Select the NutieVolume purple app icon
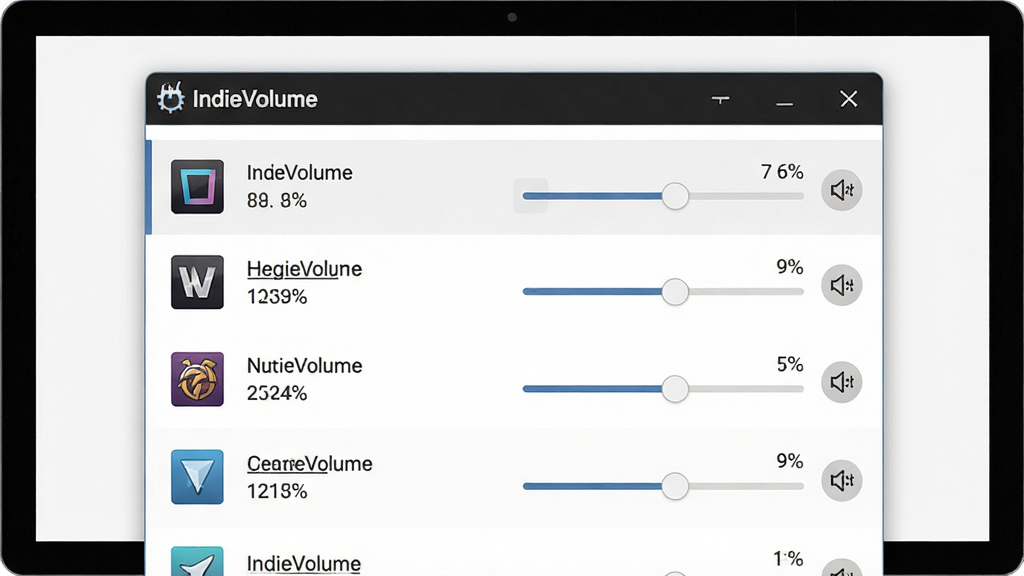This screenshot has width=1024, height=576. 197,379
